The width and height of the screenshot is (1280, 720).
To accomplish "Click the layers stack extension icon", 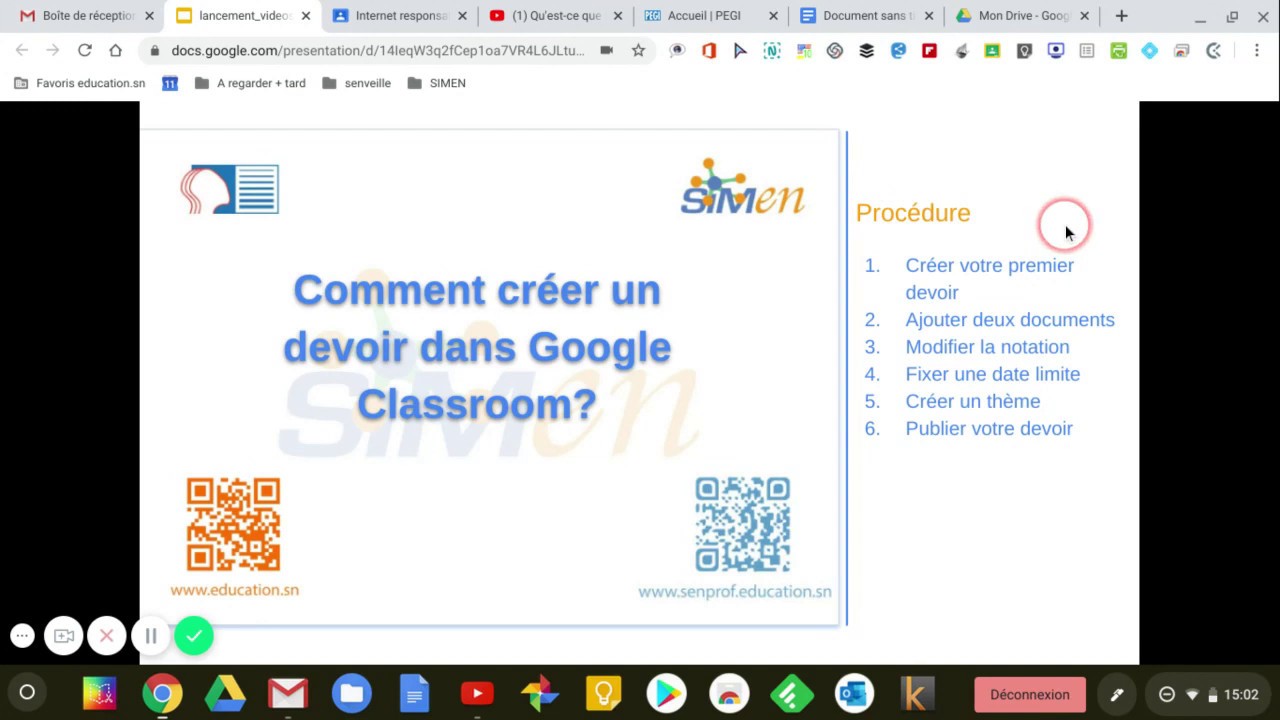I will point(867,51).
